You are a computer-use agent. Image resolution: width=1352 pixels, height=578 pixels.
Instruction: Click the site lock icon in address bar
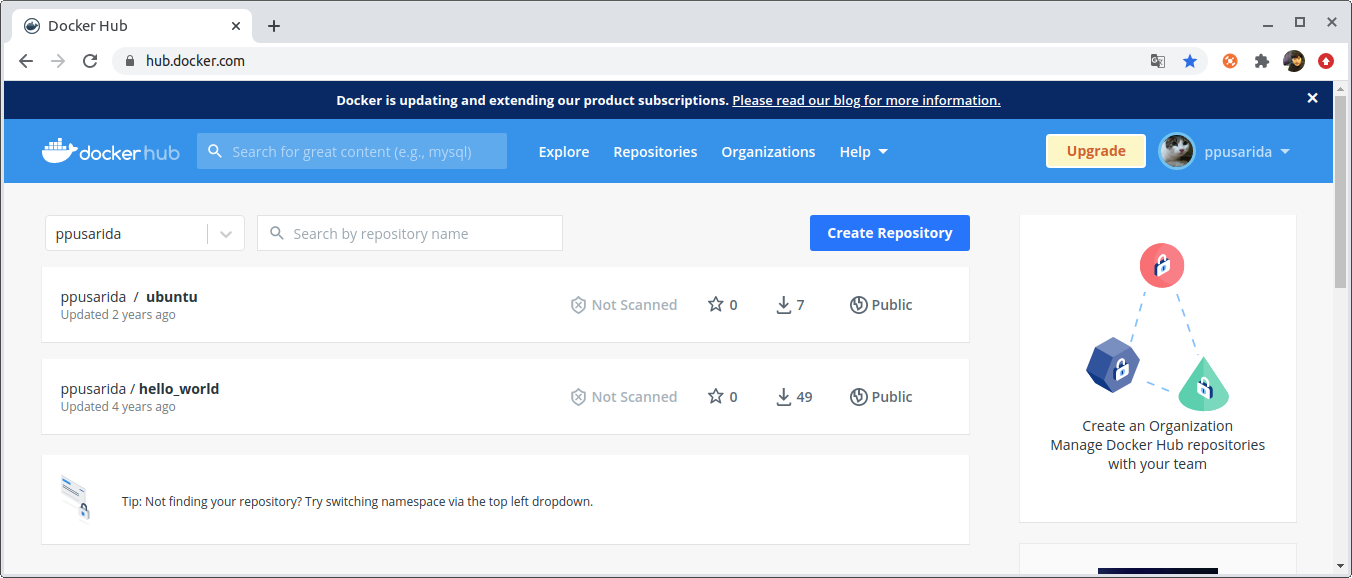[129, 61]
